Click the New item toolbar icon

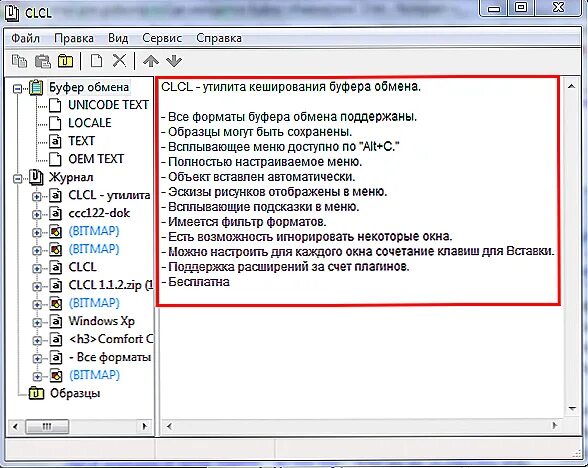tap(96, 61)
